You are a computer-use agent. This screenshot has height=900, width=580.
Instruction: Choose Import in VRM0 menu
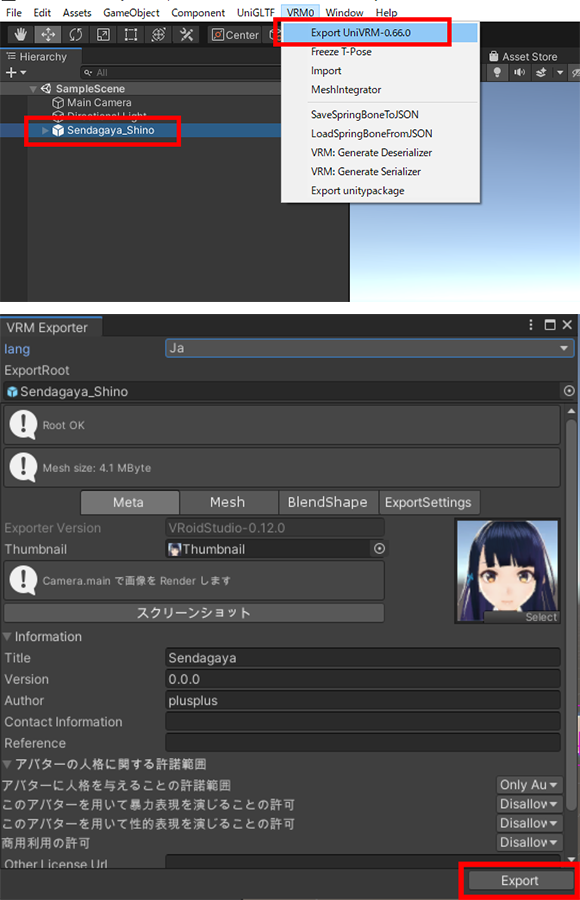pos(380,71)
